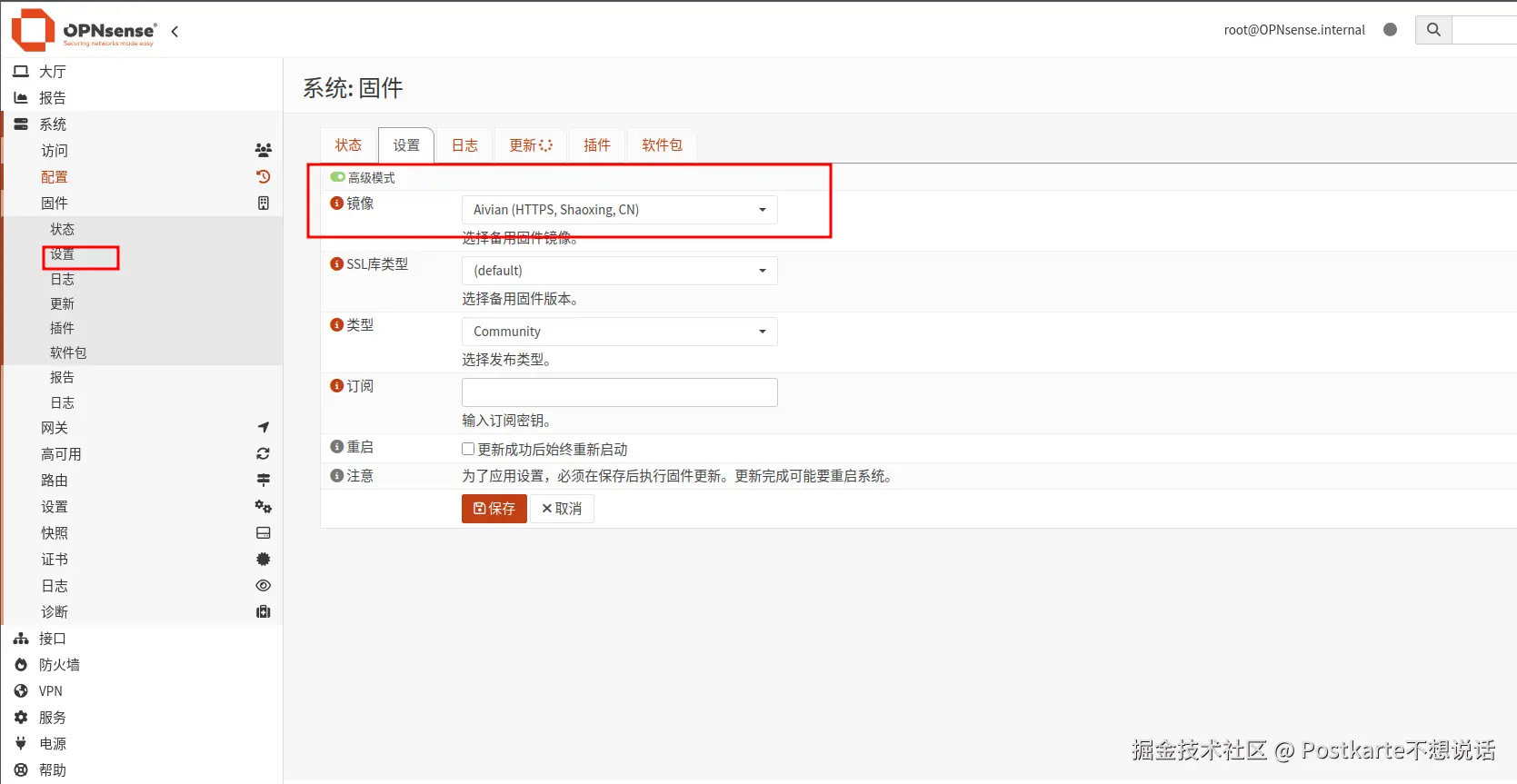Screen dimensions: 1517x784
Task: Click the 保存 save button
Action: (494, 509)
